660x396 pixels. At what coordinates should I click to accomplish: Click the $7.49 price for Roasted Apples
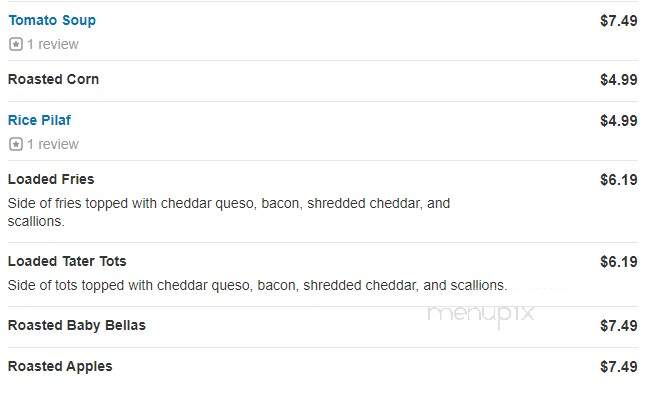click(619, 367)
